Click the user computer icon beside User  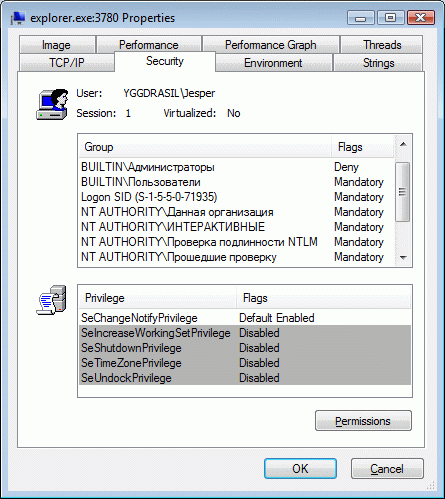(x=52, y=104)
